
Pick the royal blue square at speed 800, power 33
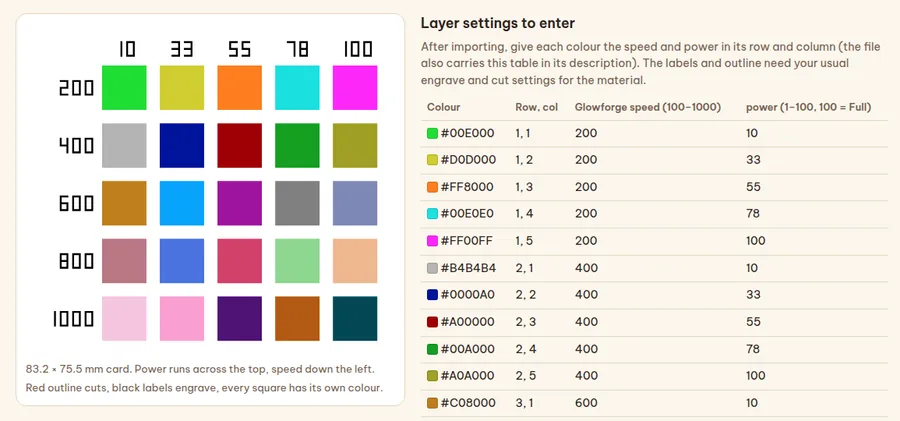(x=182, y=261)
